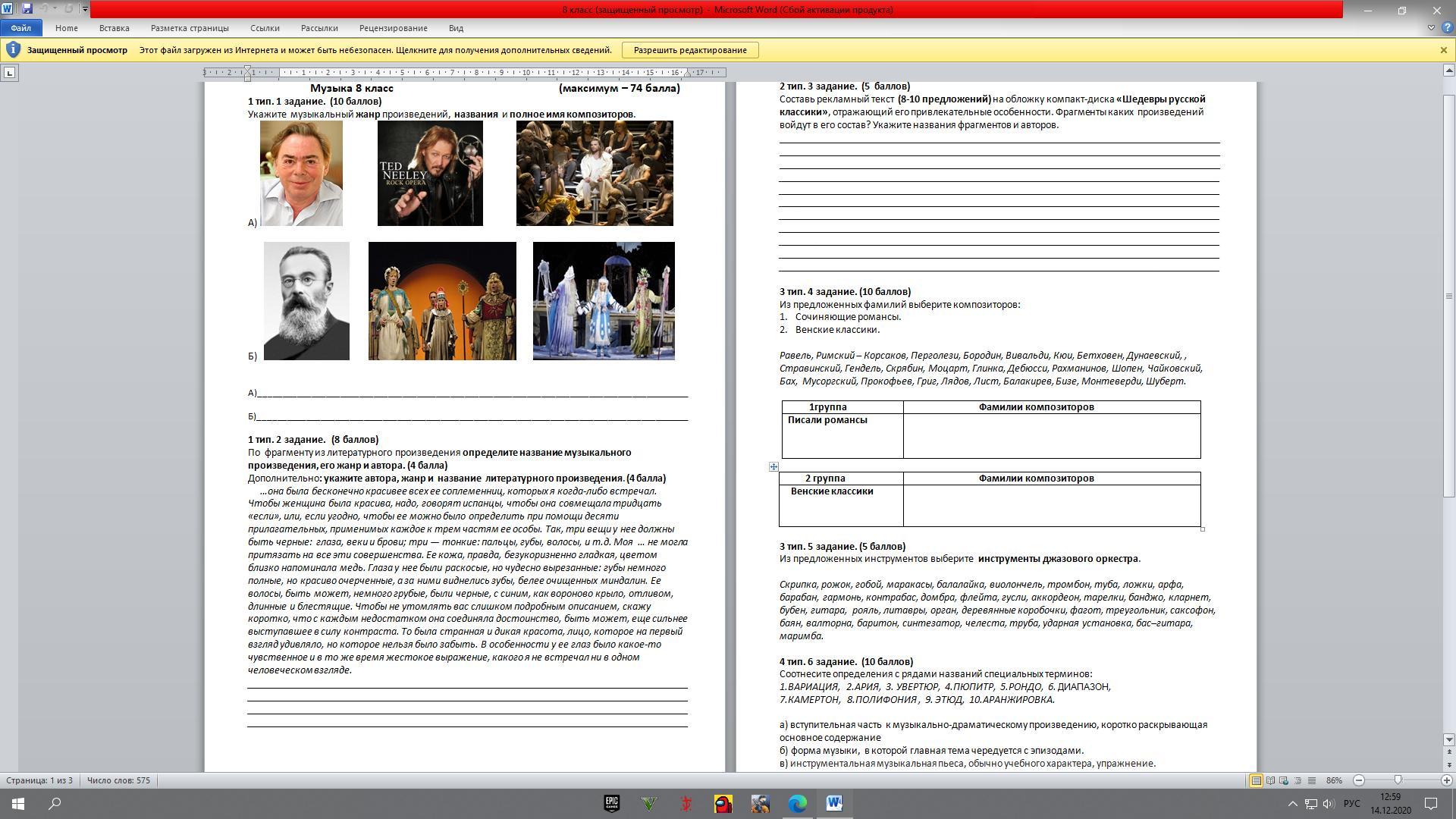Click the Save icon in quick access toolbar
1456x819 pixels.
pyautogui.click(x=27, y=9)
